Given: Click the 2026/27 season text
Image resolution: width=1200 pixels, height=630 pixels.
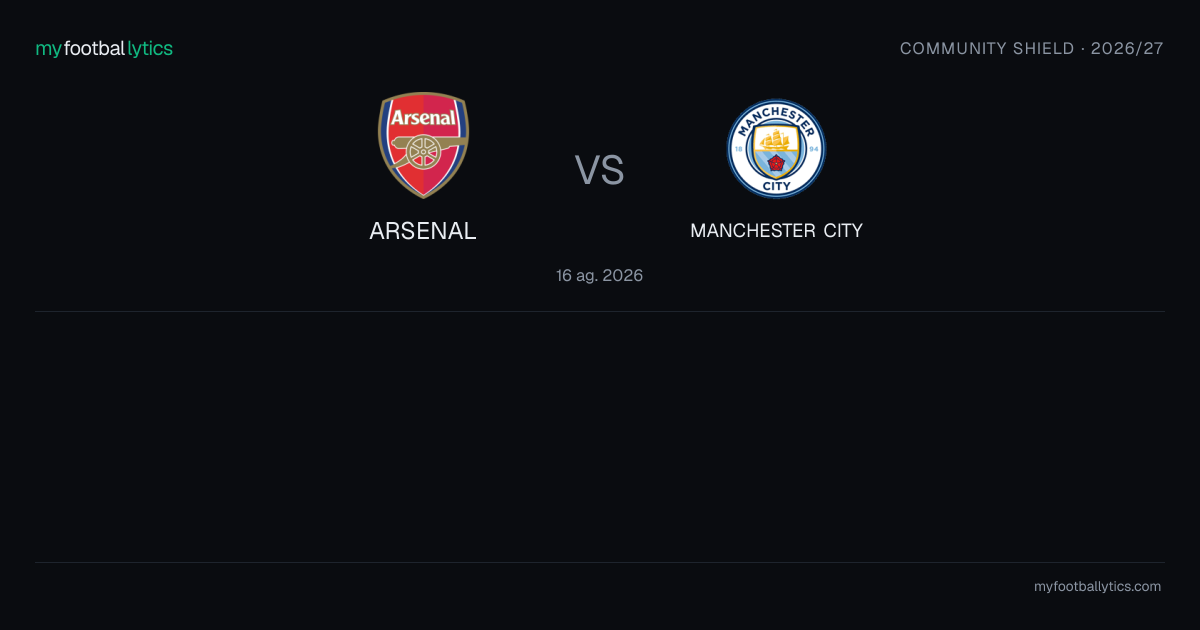Looking at the screenshot, I should coord(1129,48).
